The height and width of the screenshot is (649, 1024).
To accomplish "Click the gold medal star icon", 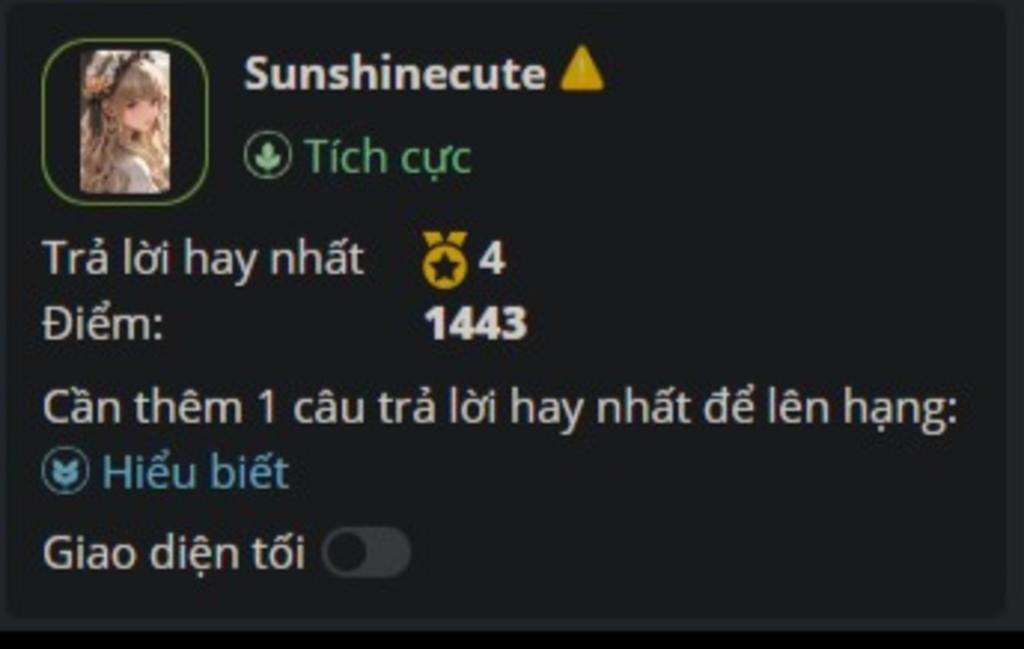I will 445,260.
